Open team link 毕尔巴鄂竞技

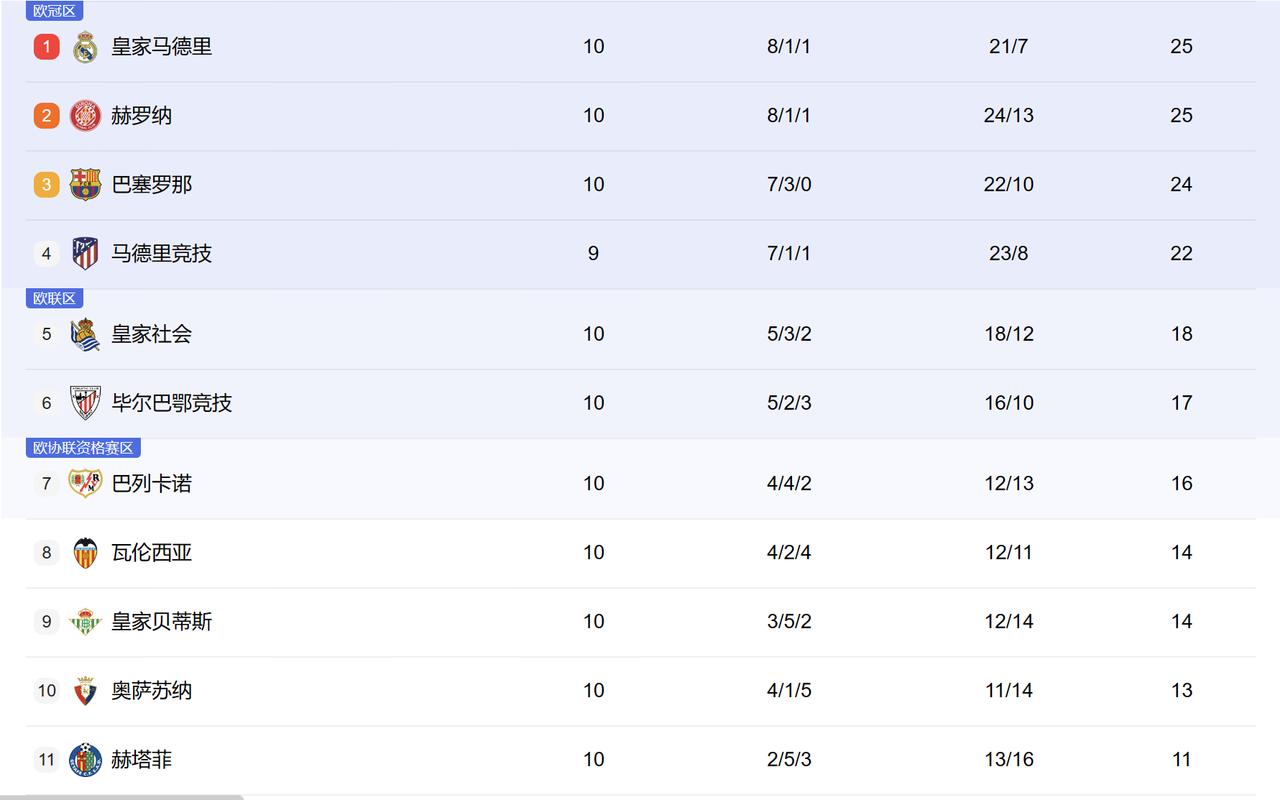(x=172, y=403)
